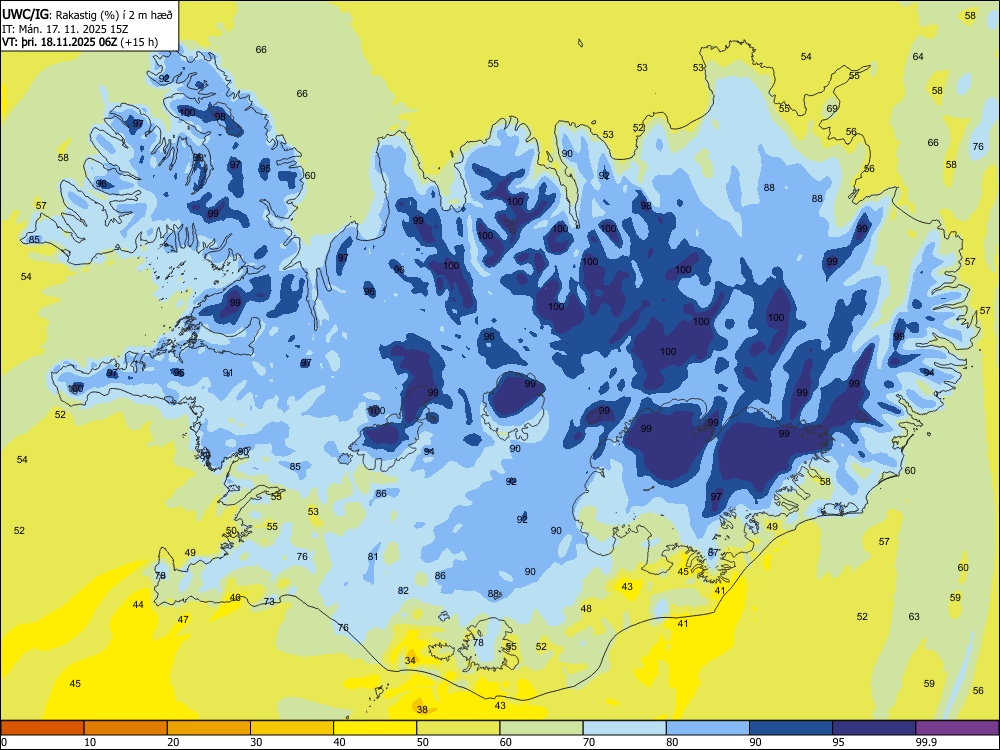
Task: Click the medium blue 80–90 legend swatch
Action: pyautogui.click(x=708, y=728)
